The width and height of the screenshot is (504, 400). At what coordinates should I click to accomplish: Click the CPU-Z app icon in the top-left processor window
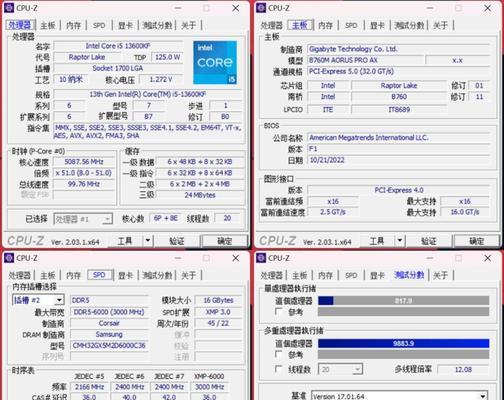click(9, 8)
